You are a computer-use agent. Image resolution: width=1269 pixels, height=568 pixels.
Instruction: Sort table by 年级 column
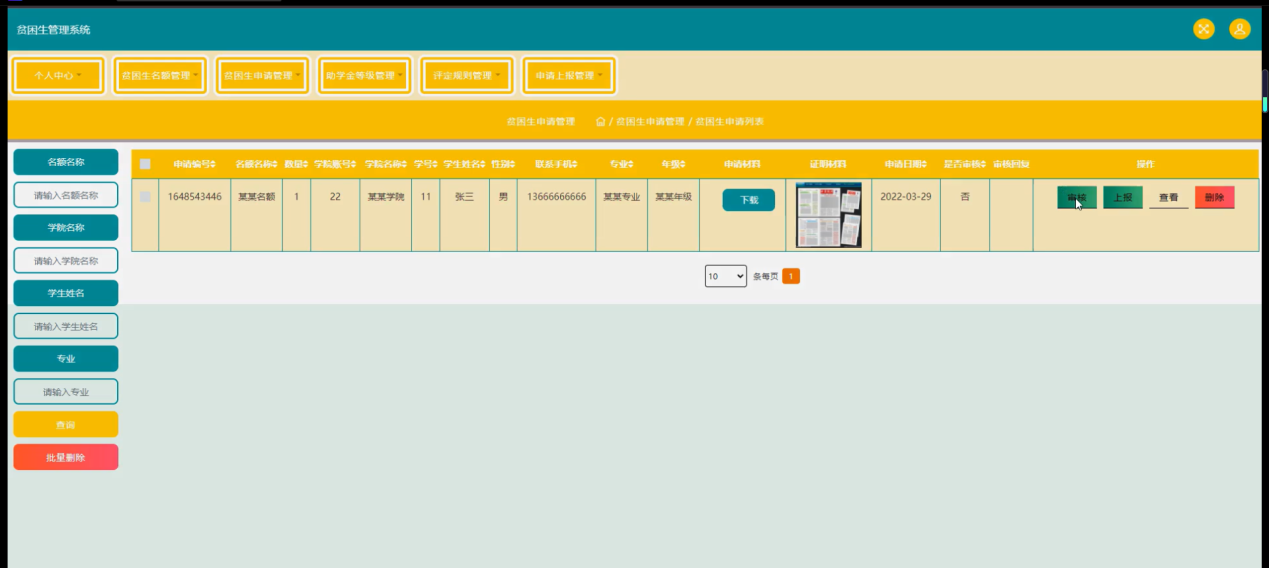tap(673, 164)
